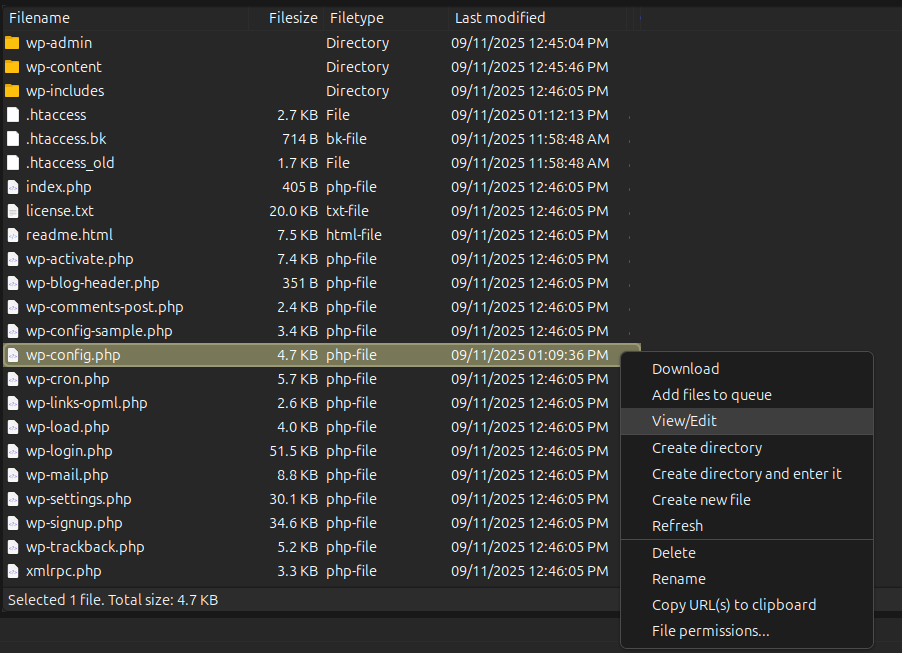Click the wp-load.php file icon
Image resolution: width=902 pixels, height=653 pixels.
tap(13, 427)
